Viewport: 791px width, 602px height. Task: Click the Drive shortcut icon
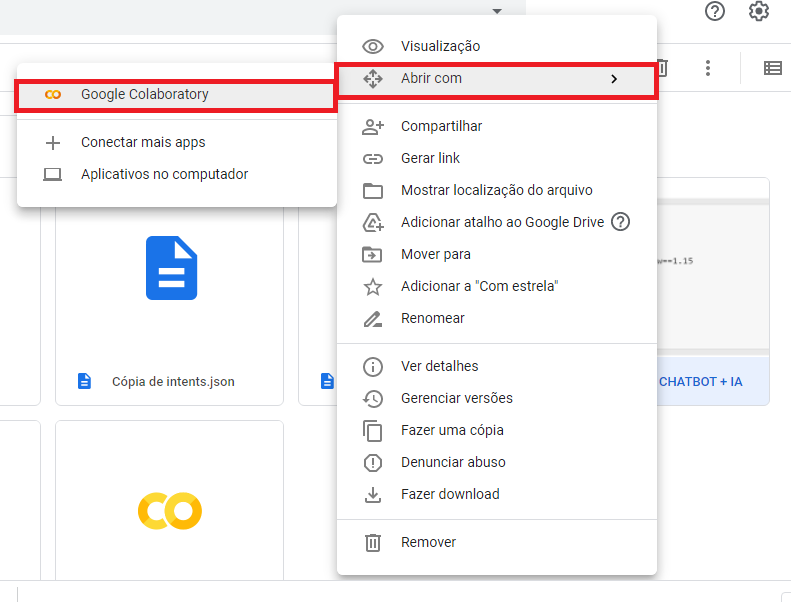tap(373, 223)
